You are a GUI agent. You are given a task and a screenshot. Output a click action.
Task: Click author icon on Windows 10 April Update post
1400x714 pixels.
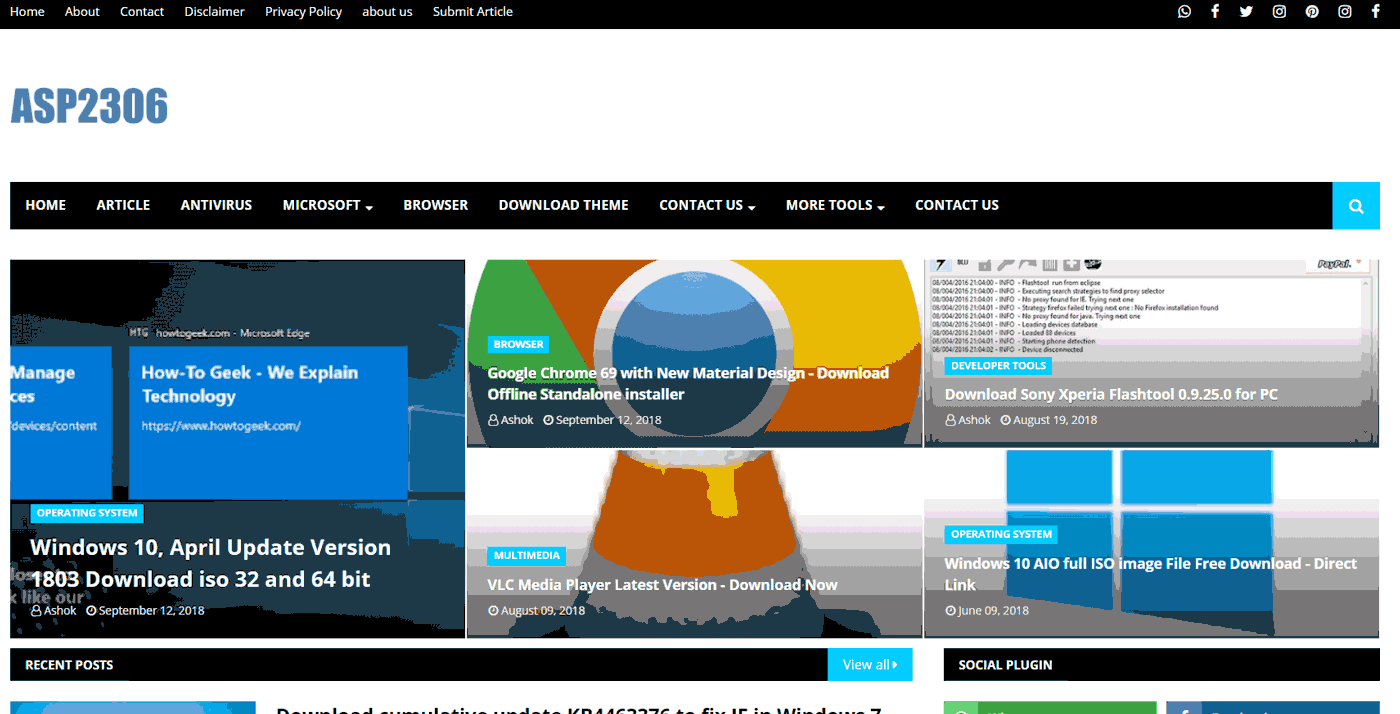coord(36,611)
